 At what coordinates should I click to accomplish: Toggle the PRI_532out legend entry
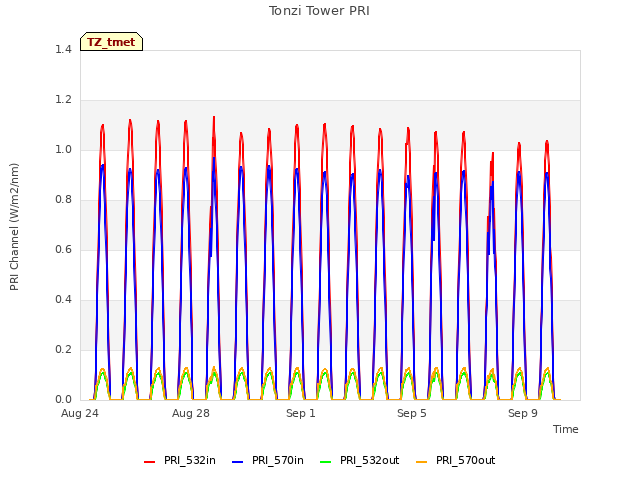click(360, 461)
